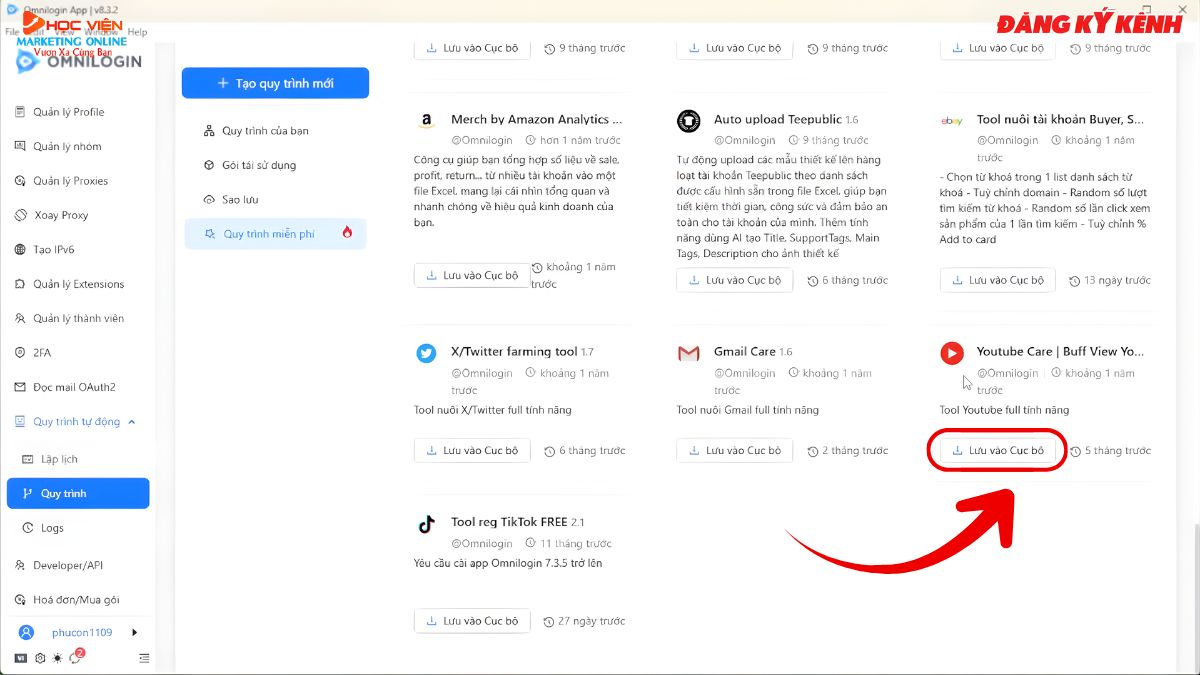1200x675 pixels.
Task: Open Sao lưu in workflow list
Action: (x=240, y=200)
